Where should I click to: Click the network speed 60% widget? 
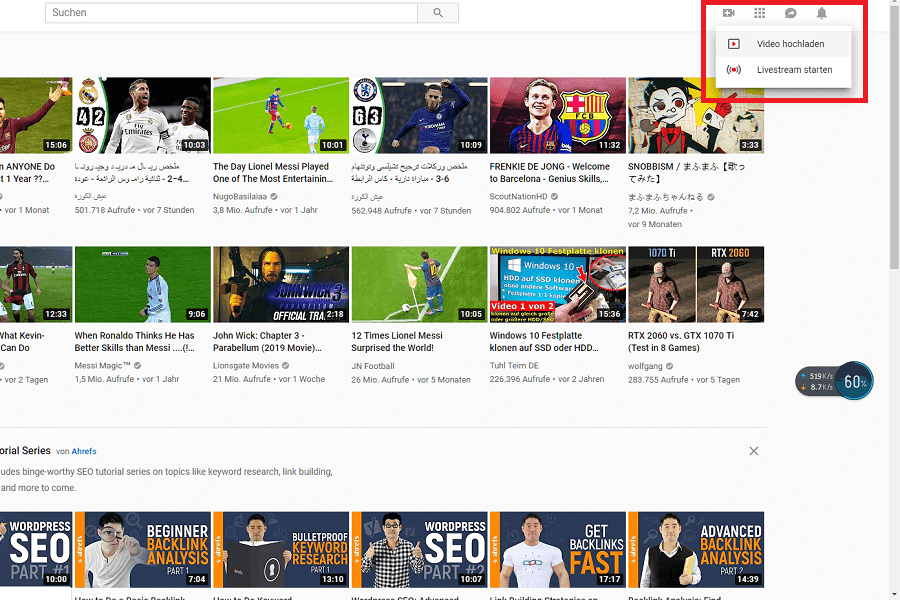(x=834, y=381)
